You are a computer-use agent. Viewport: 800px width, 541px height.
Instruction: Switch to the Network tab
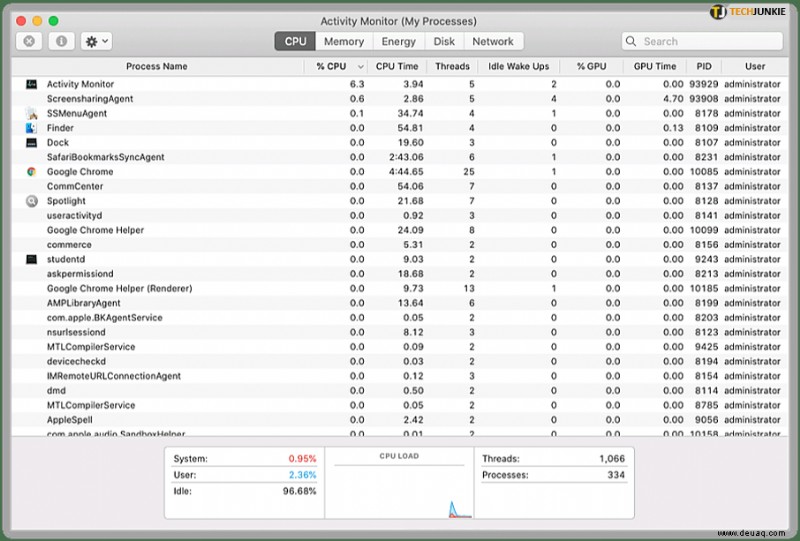493,41
